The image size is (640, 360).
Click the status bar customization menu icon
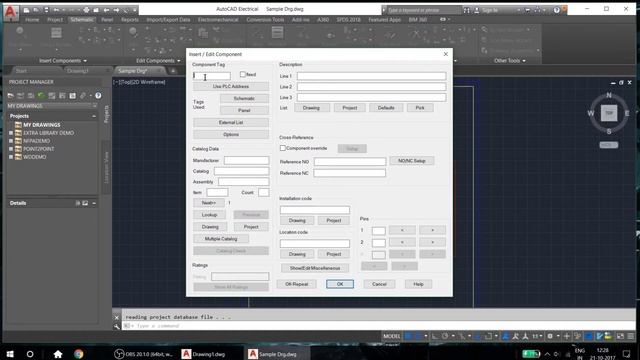[631, 336]
